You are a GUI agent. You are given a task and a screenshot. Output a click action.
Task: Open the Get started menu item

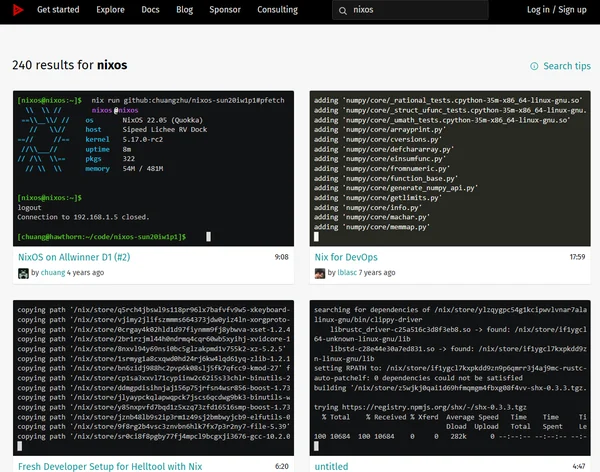point(58,10)
